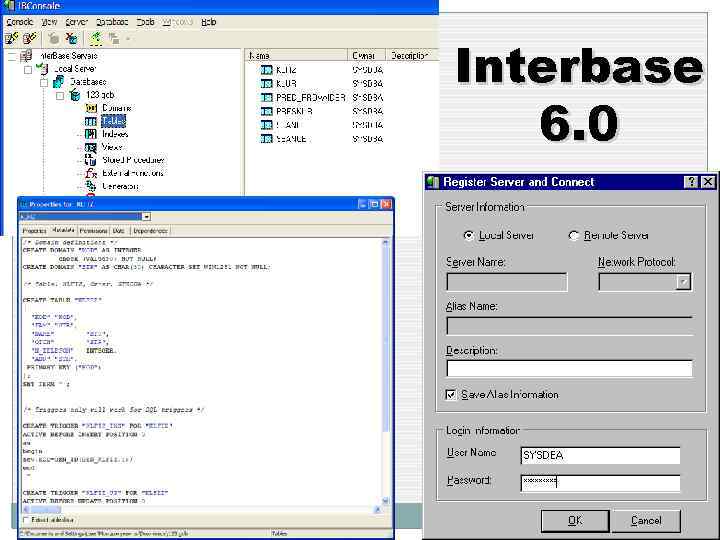Select the Remote Server radio button

[573, 236]
